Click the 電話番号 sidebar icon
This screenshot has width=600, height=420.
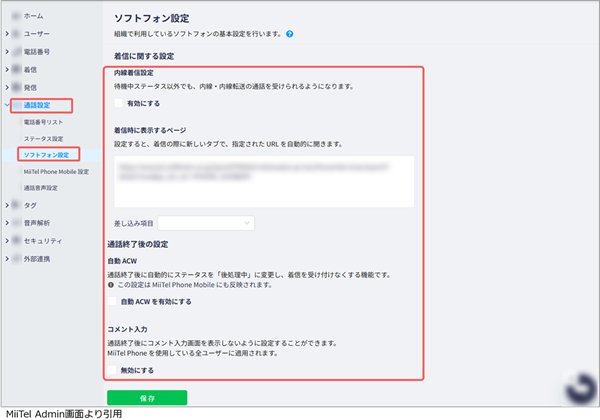(x=15, y=51)
